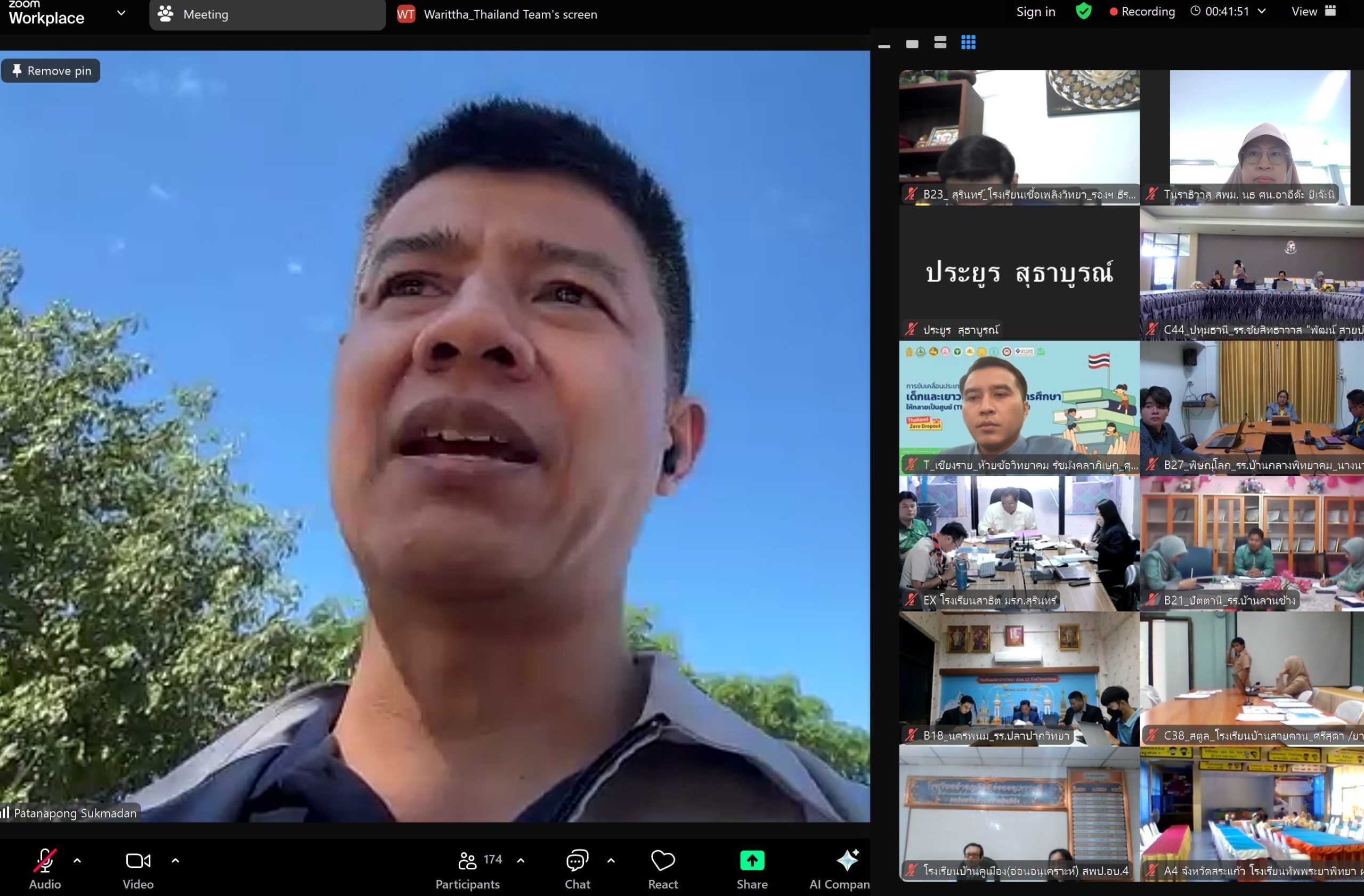
Task: Select the B23_ สุรินทร์ participant video tile
Action: pos(1019,137)
